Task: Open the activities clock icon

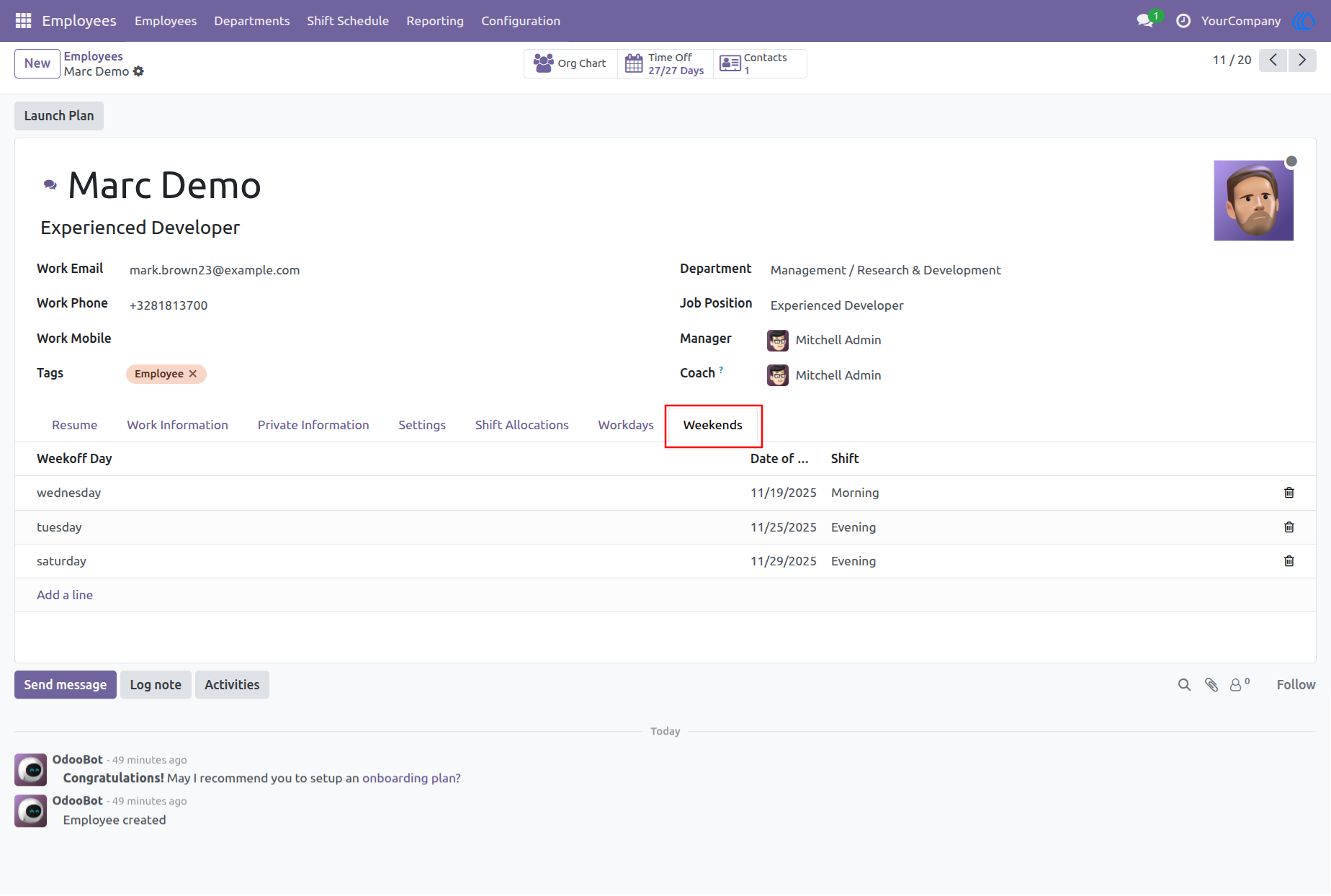Action: click(1183, 21)
